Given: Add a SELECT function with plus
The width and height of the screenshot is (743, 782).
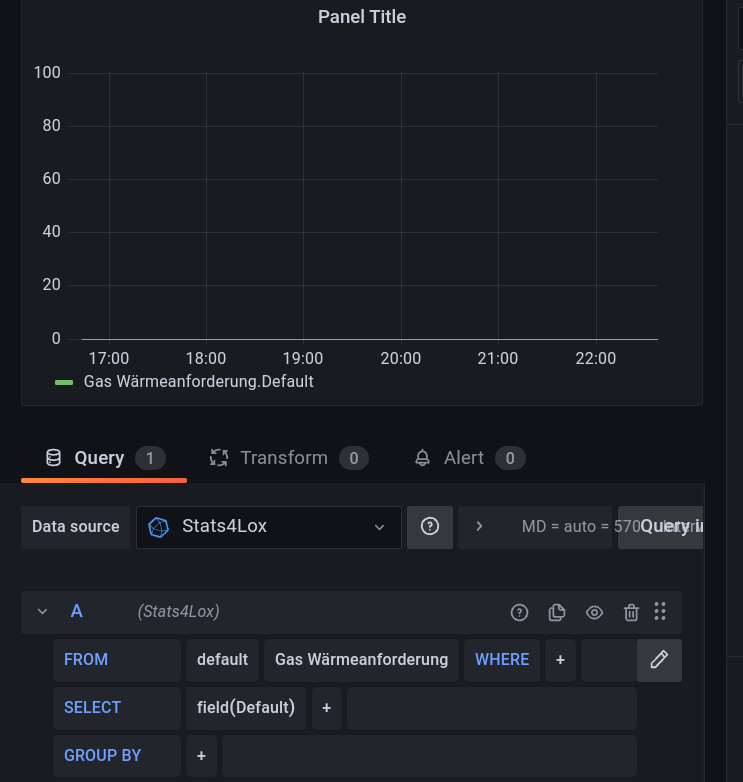Looking at the screenshot, I should tap(326, 708).
